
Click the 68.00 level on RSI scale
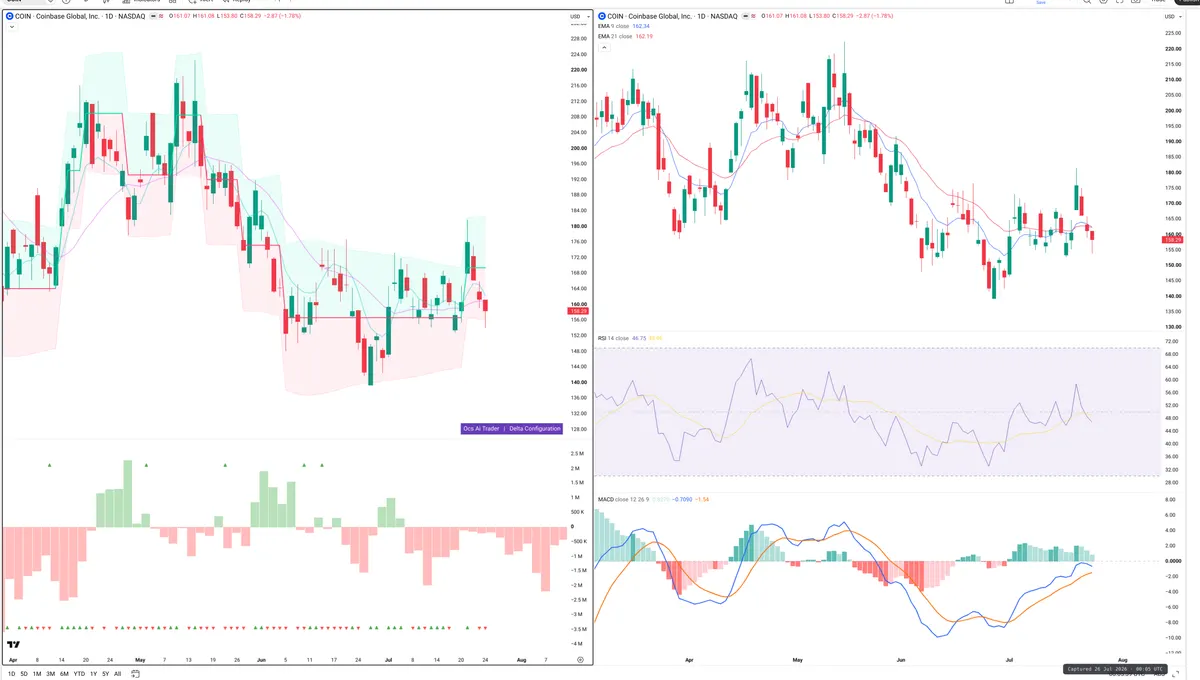tap(1172, 354)
